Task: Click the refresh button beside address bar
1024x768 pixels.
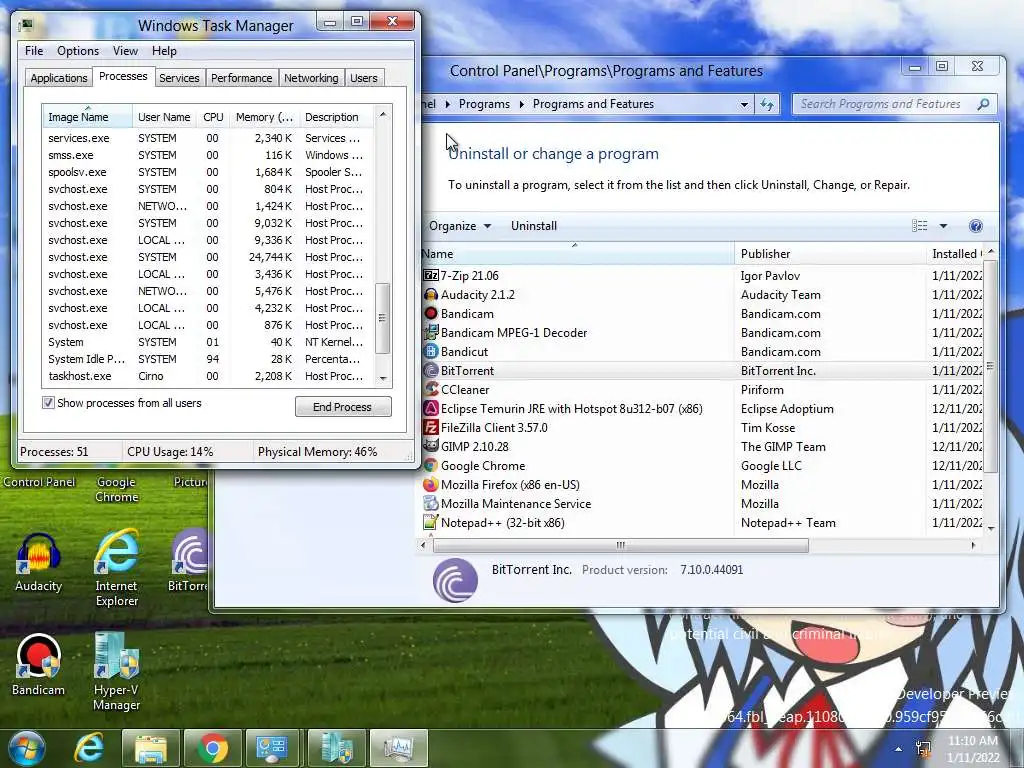Action: tap(767, 104)
